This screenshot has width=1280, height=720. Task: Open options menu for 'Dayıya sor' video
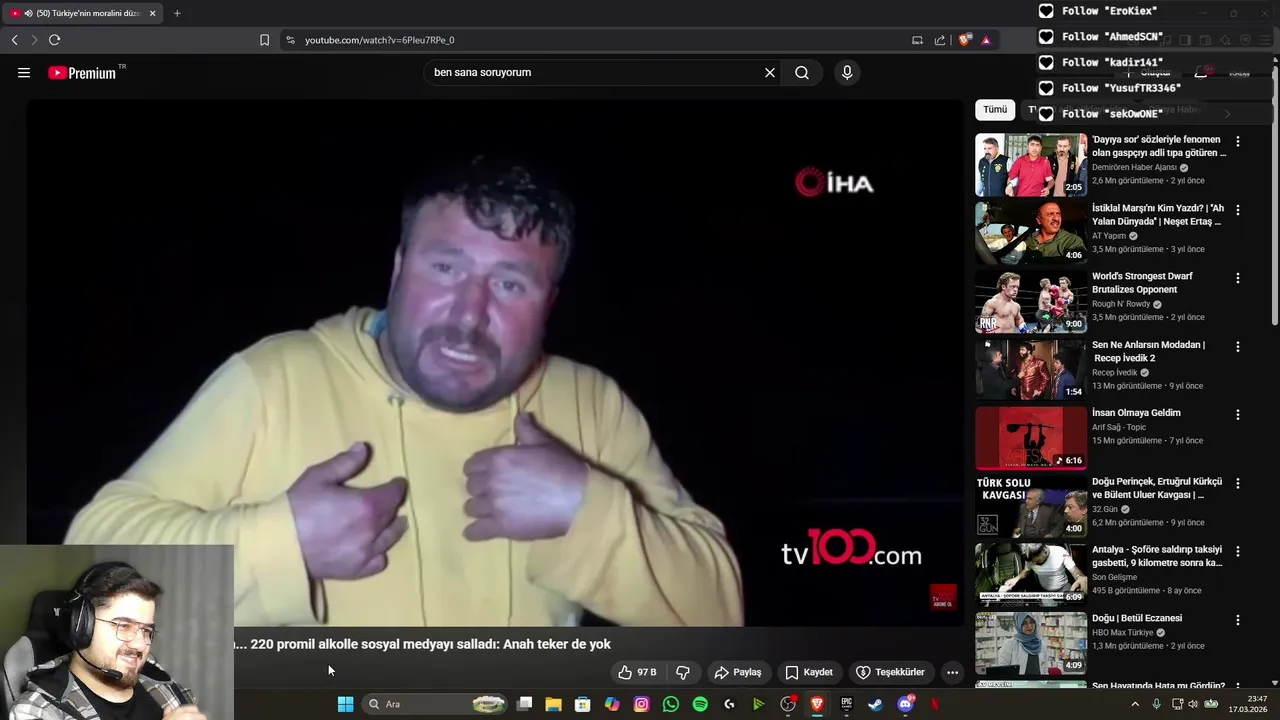[1238, 142]
